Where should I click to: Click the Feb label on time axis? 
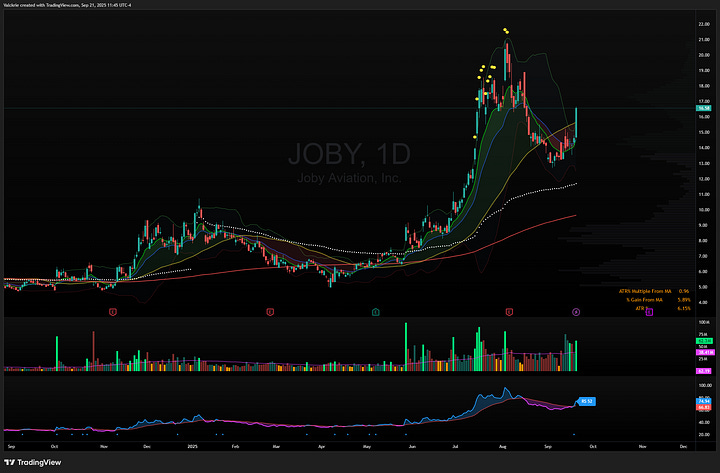coord(236,446)
